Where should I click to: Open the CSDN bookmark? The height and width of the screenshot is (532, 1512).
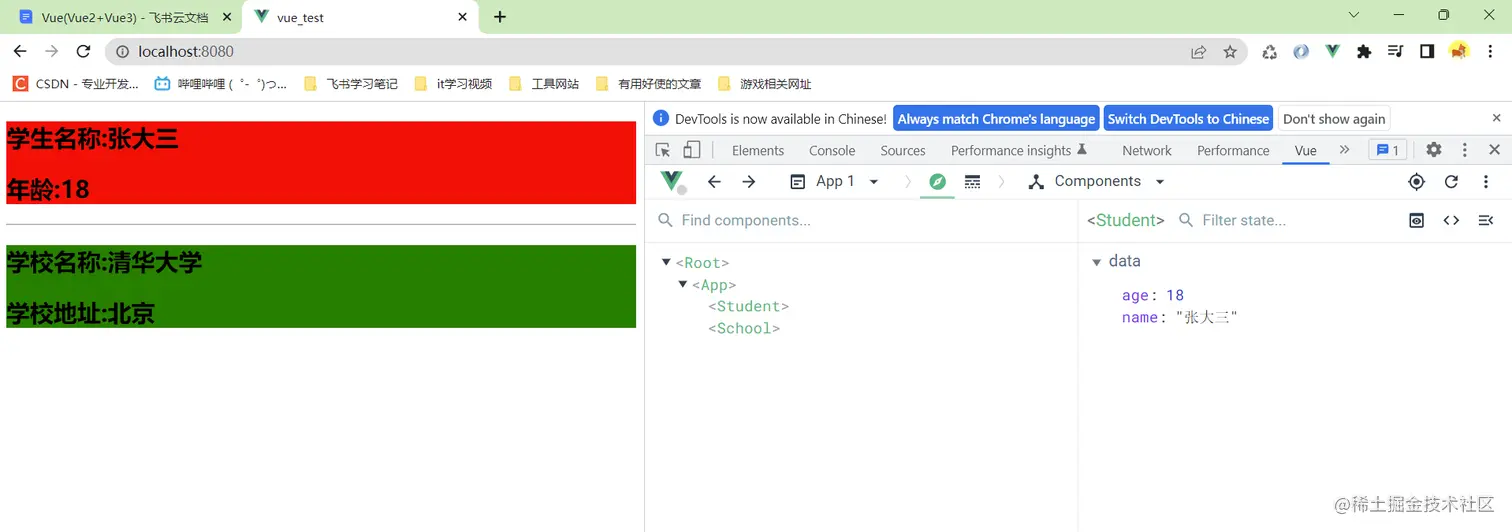[76, 84]
